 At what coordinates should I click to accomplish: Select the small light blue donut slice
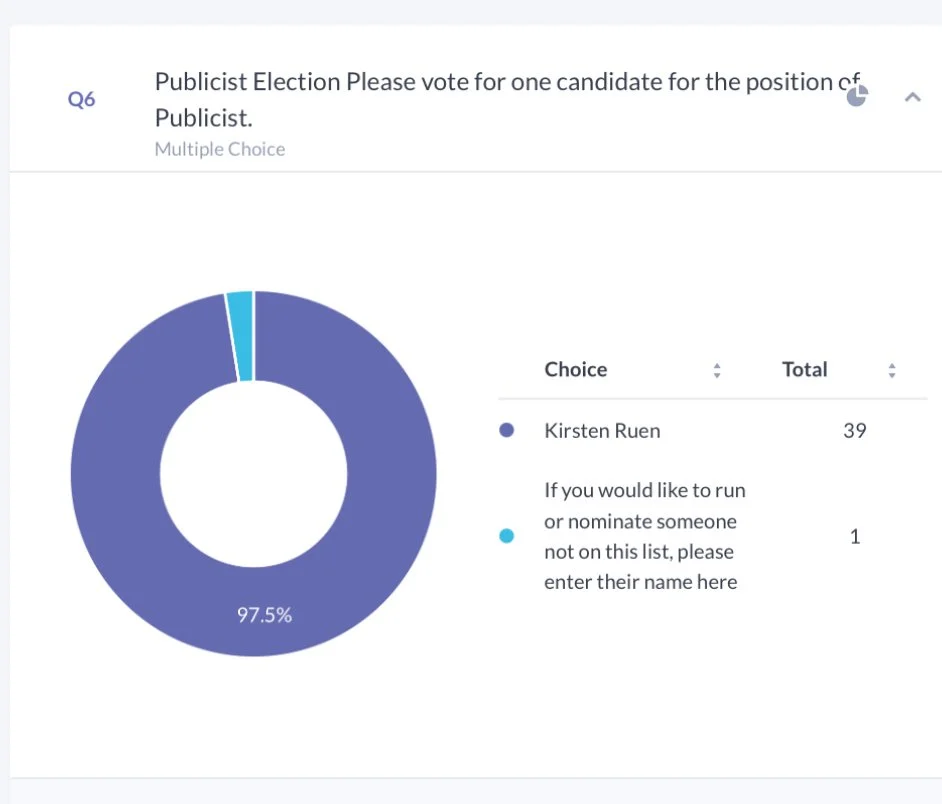click(240, 335)
